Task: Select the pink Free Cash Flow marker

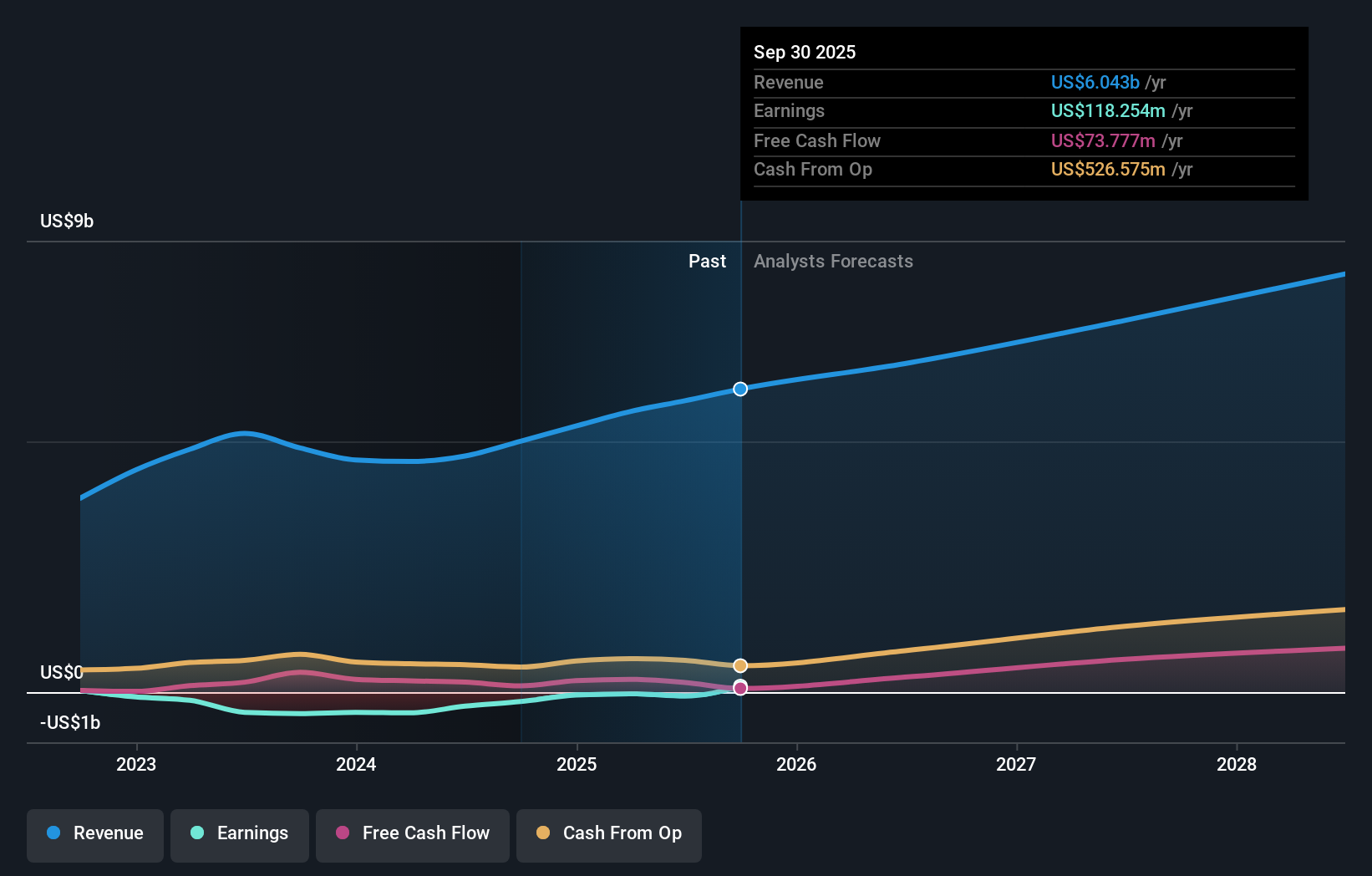Action: (739, 687)
